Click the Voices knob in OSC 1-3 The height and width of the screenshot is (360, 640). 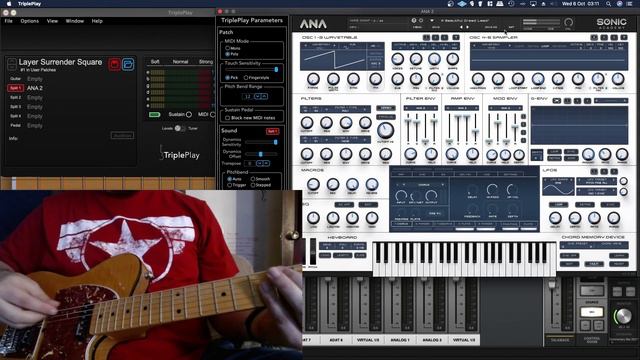point(398,59)
